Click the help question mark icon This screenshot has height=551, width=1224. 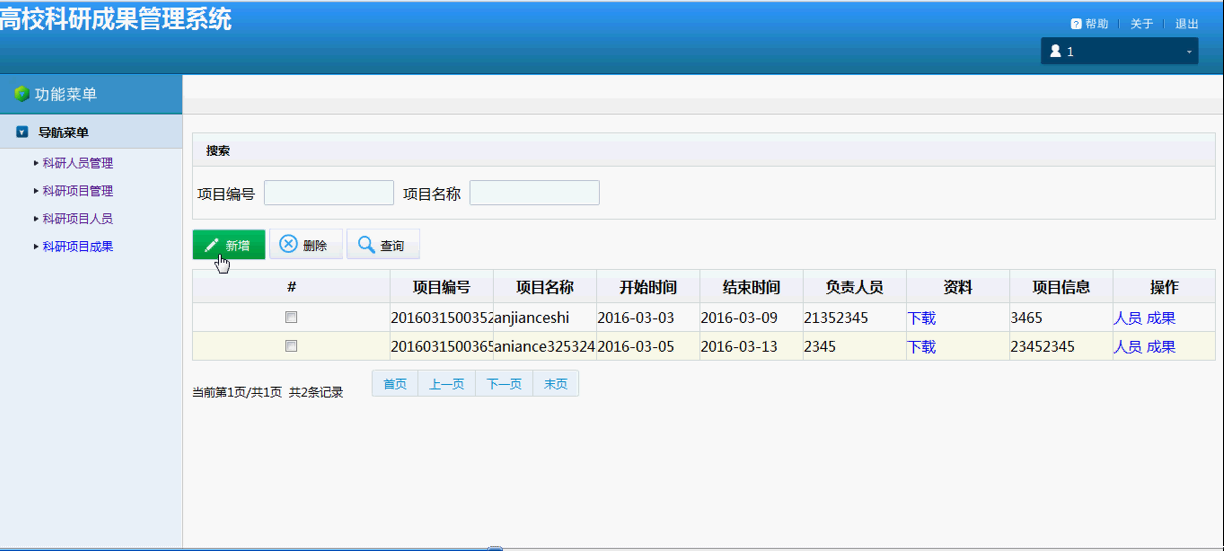point(1076,24)
